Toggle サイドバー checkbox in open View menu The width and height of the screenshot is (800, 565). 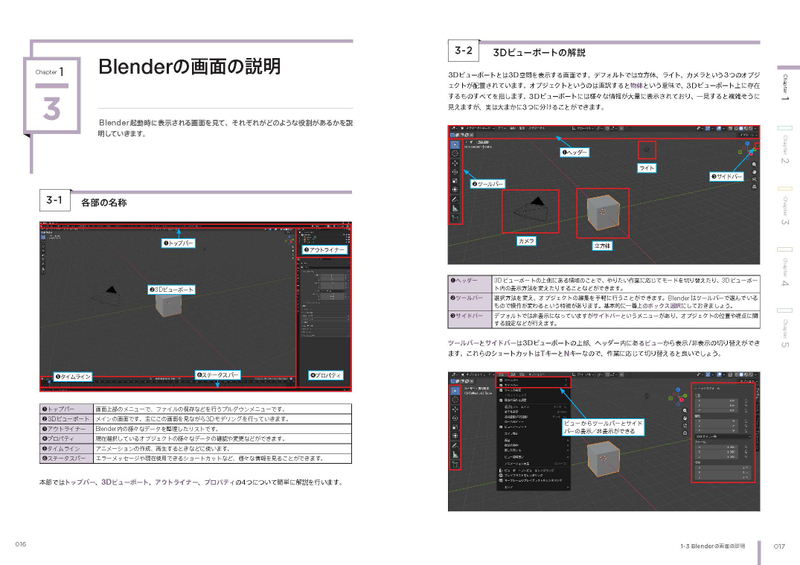click(x=501, y=385)
